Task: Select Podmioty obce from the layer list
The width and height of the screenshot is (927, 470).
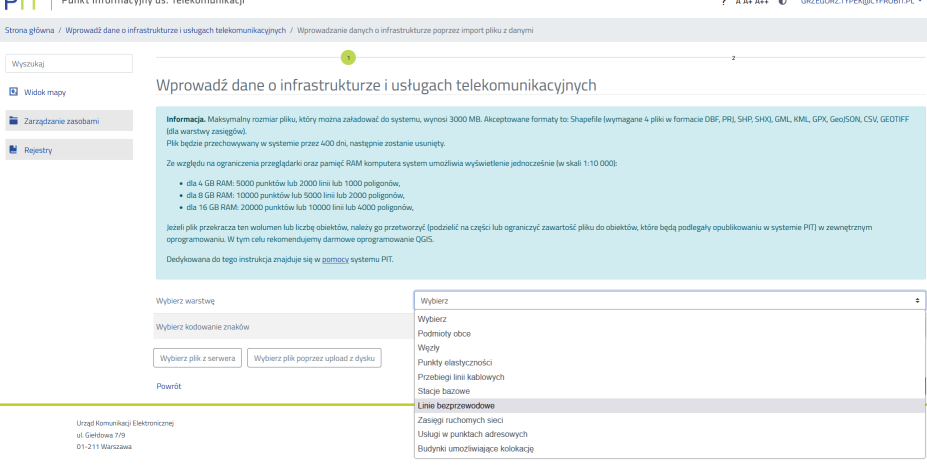Action: [670, 333]
